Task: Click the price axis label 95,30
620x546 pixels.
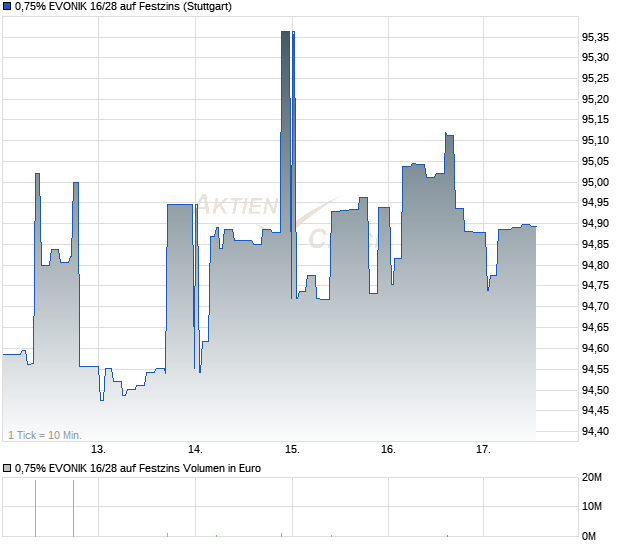Action: coord(595,58)
